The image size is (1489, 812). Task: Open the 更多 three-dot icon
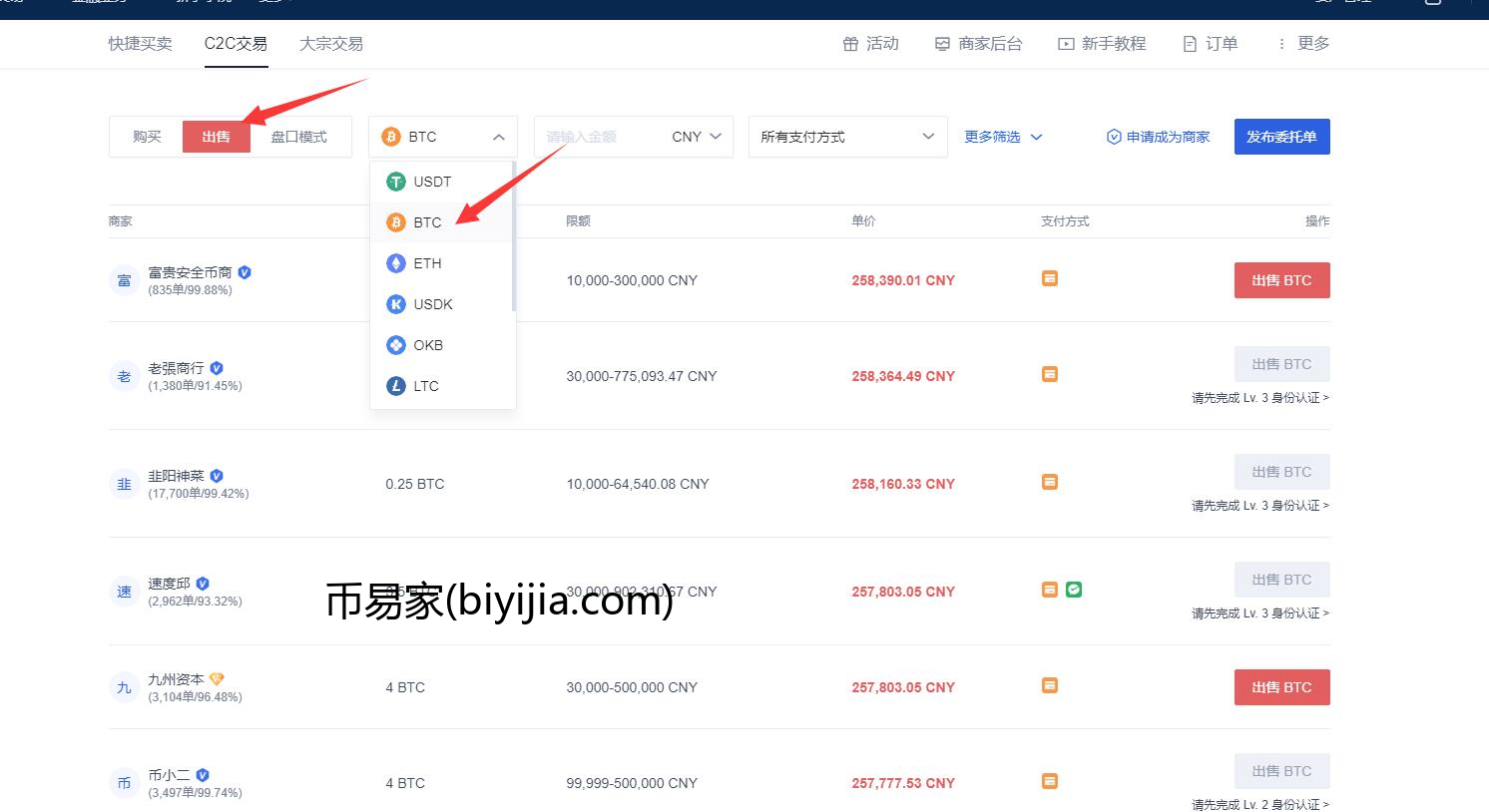click(1281, 44)
